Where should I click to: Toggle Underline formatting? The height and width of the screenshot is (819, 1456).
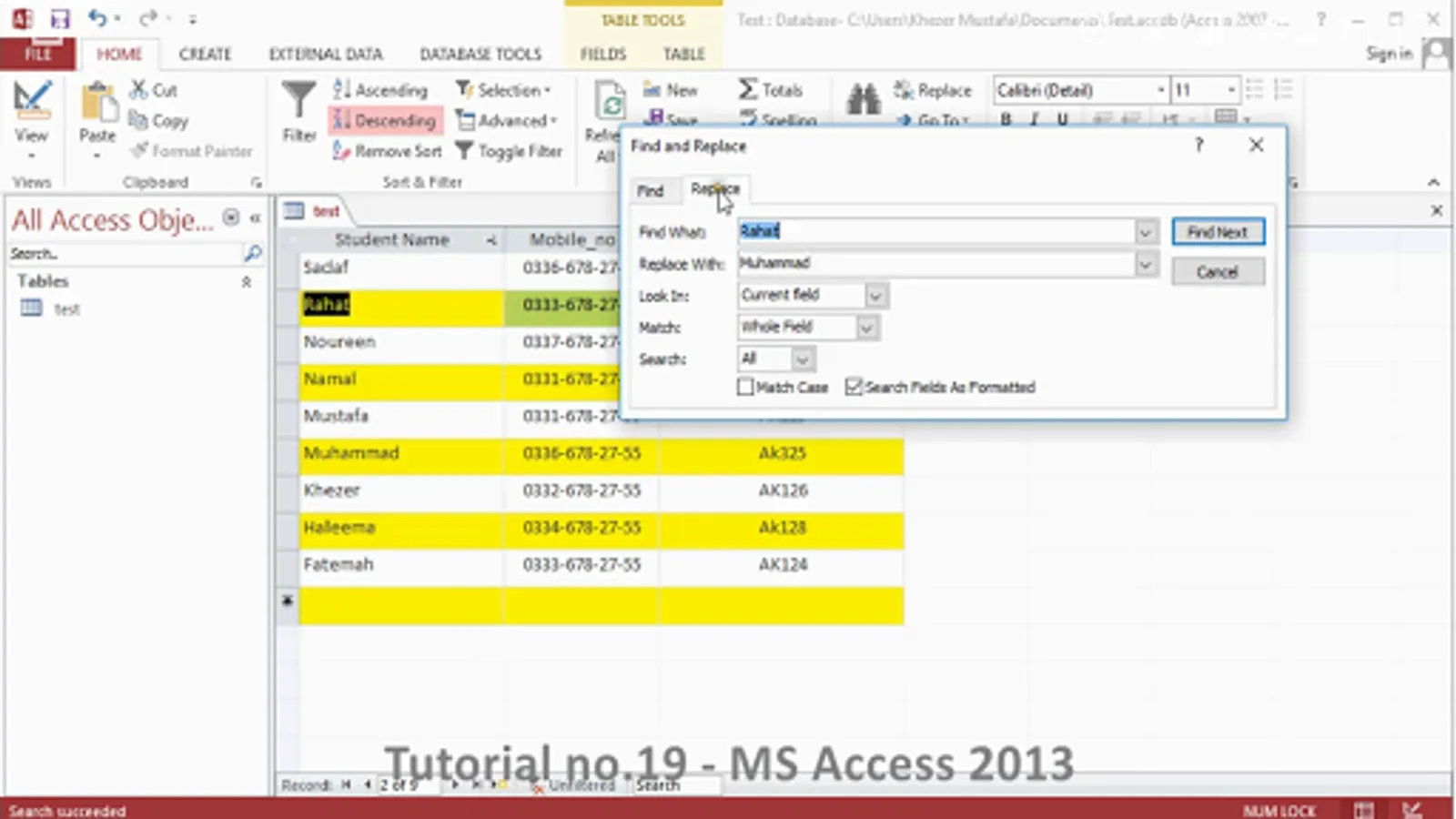[x=1062, y=119]
